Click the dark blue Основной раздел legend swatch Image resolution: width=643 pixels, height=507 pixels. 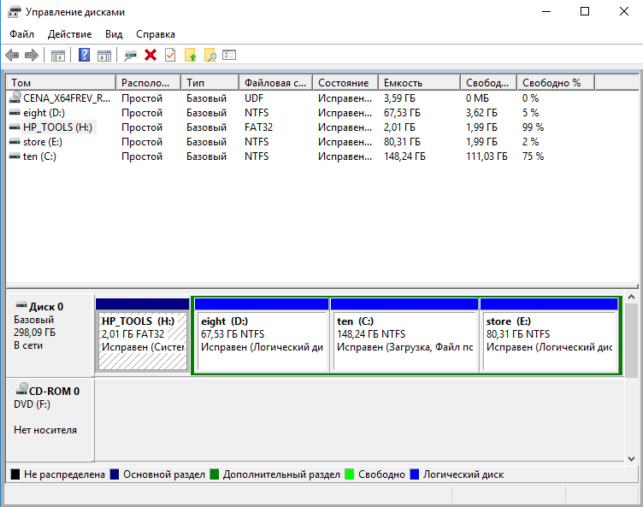pyautogui.click(x=114, y=474)
